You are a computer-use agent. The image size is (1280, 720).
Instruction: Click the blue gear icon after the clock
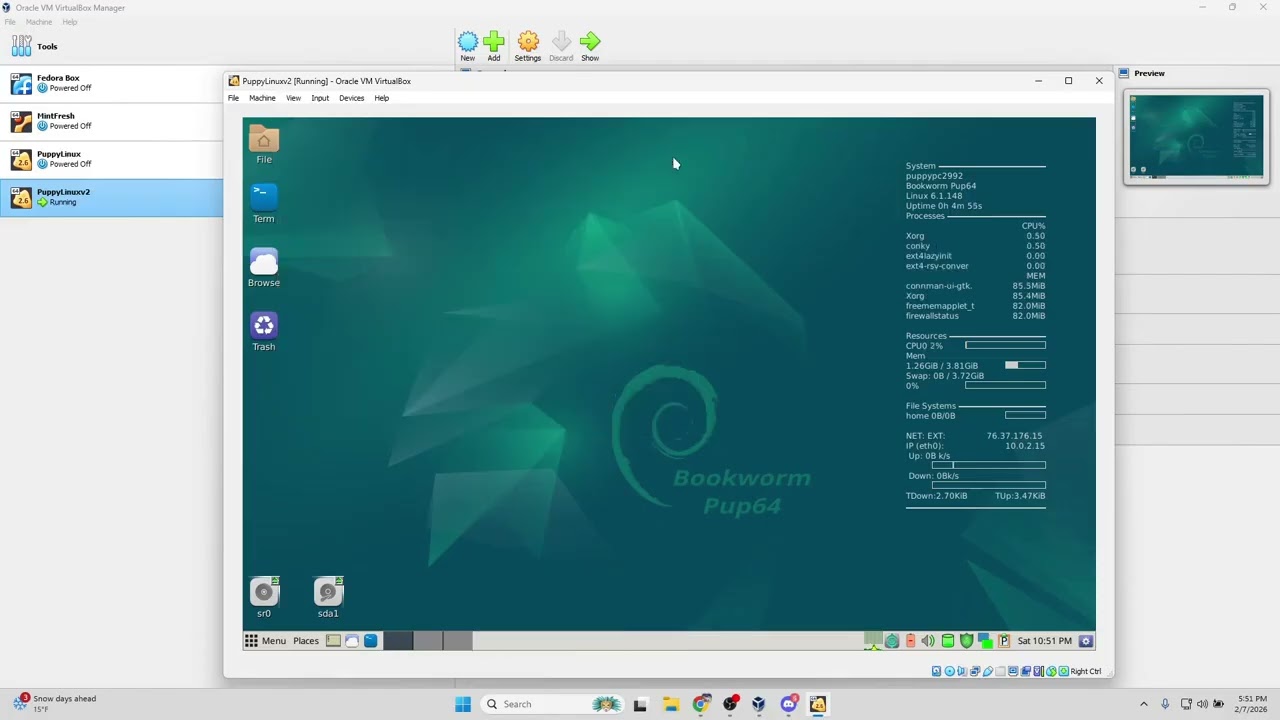pos(1086,641)
